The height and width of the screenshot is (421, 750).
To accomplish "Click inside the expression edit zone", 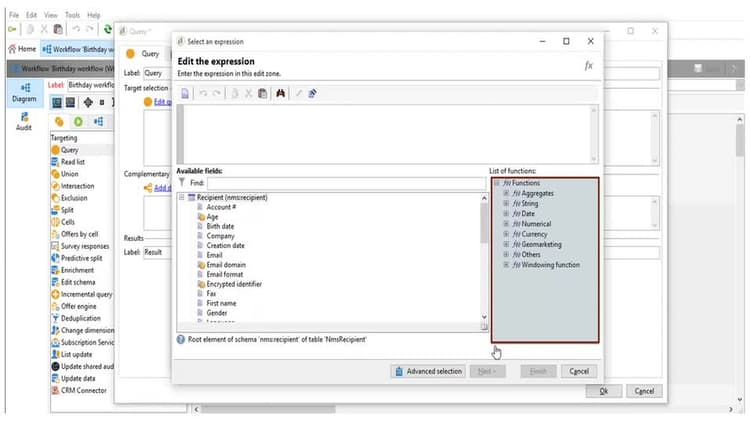I will point(387,134).
